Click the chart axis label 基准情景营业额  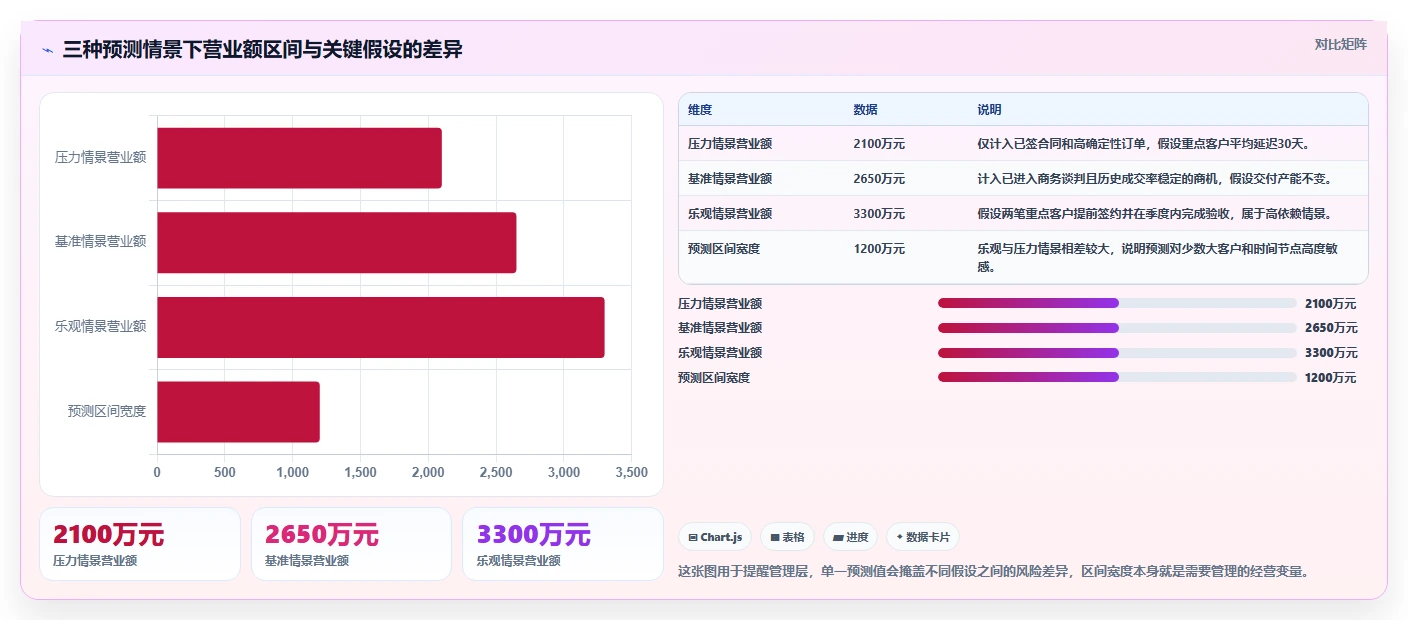coord(101,241)
